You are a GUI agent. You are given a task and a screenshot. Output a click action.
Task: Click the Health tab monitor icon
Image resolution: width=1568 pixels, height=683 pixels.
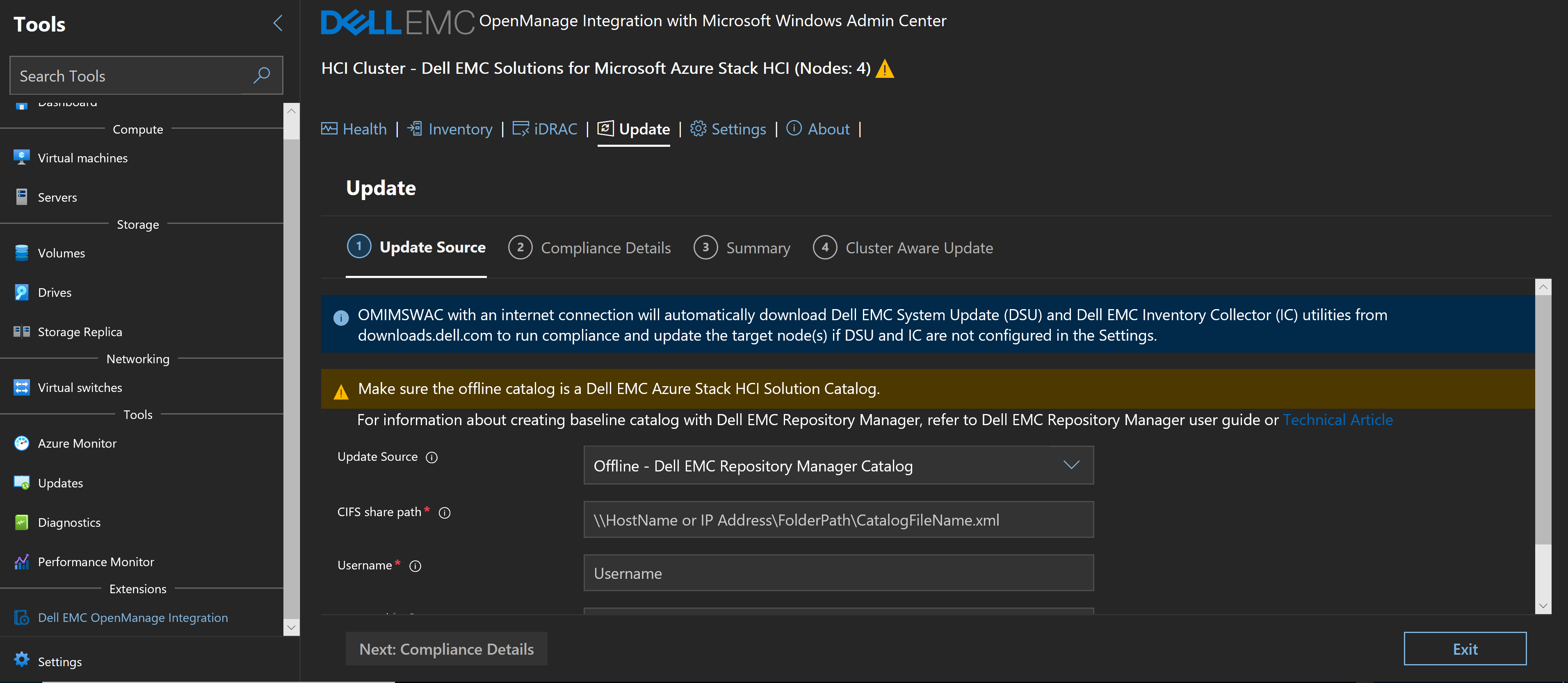click(x=329, y=128)
